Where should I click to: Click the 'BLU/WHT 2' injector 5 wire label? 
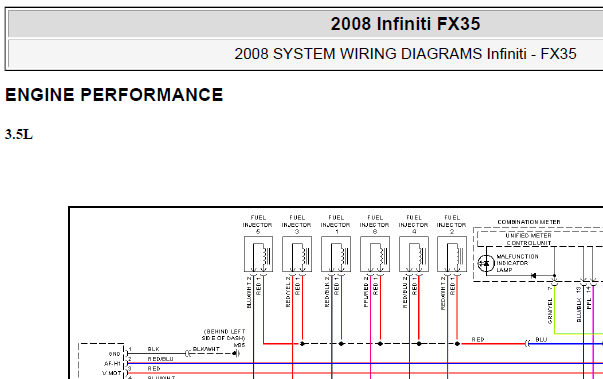[249, 292]
